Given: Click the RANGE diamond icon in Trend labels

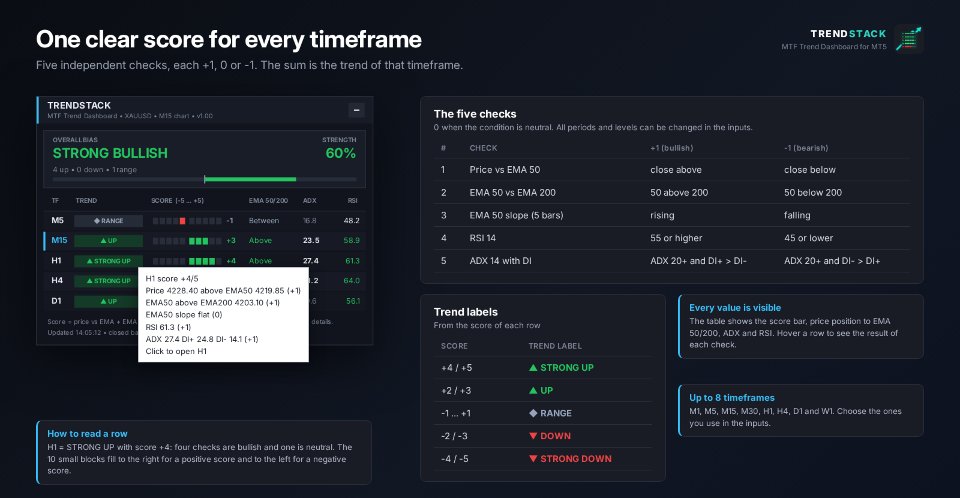Looking at the screenshot, I should (533, 413).
